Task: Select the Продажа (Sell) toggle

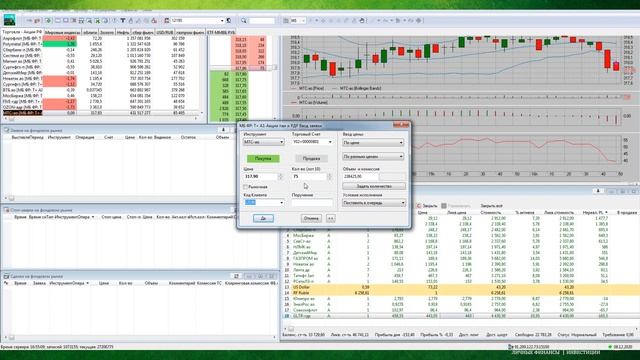Action: [311, 158]
